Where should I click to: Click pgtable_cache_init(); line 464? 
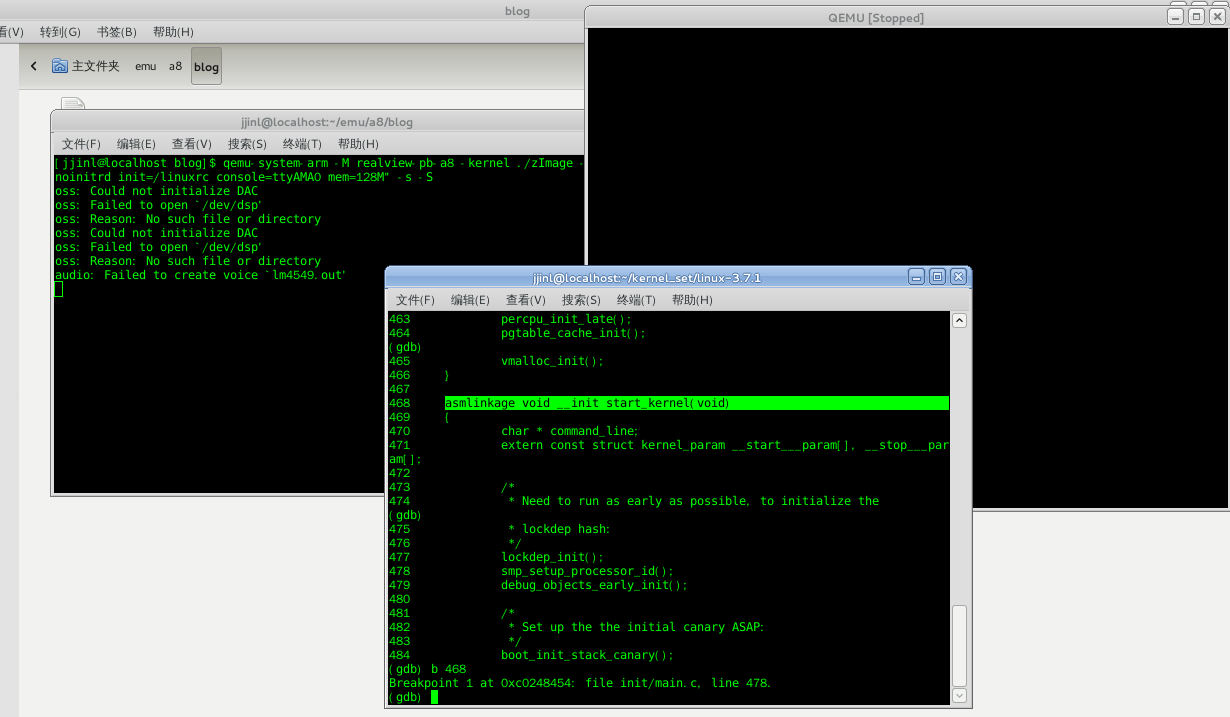click(574, 333)
